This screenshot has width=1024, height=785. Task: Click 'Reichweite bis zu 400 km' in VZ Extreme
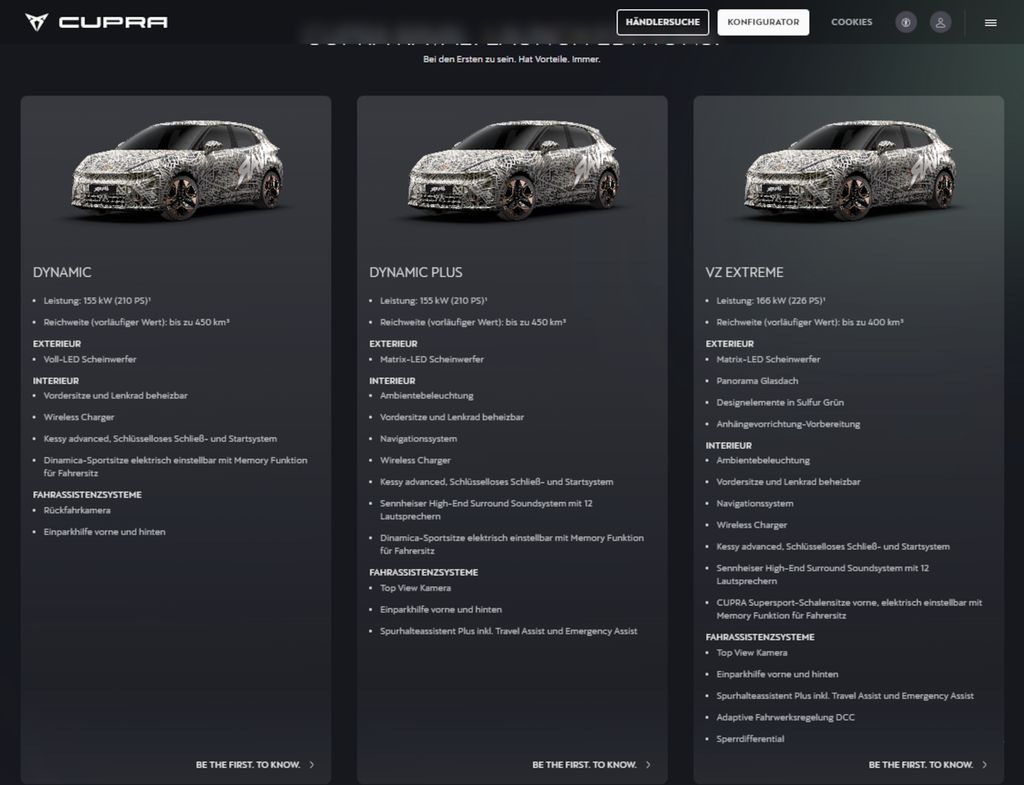coord(810,322)
